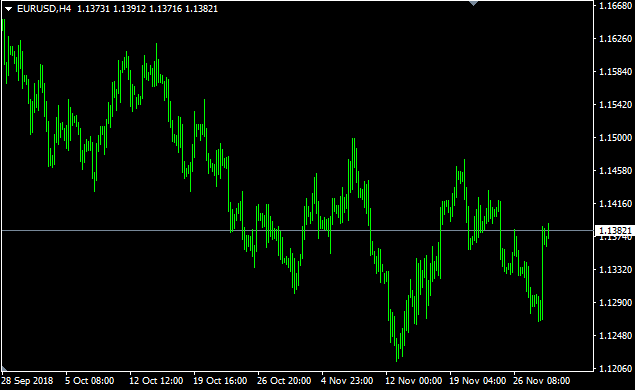Screen dimensions: 635x390
Task: Click the 19 Nov 04:00 time label
Action: pos(477,381)
